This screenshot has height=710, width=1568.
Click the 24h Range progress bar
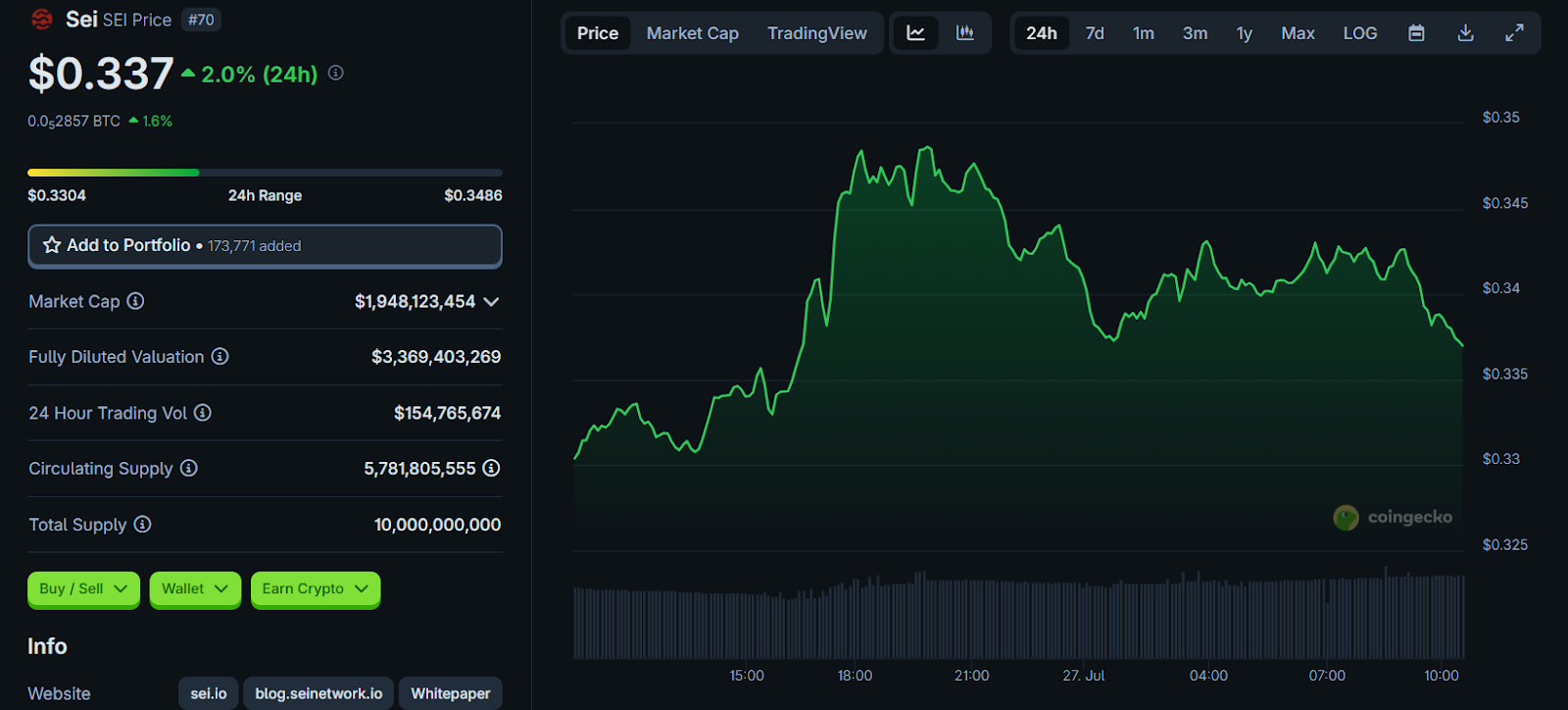[265, 173]
